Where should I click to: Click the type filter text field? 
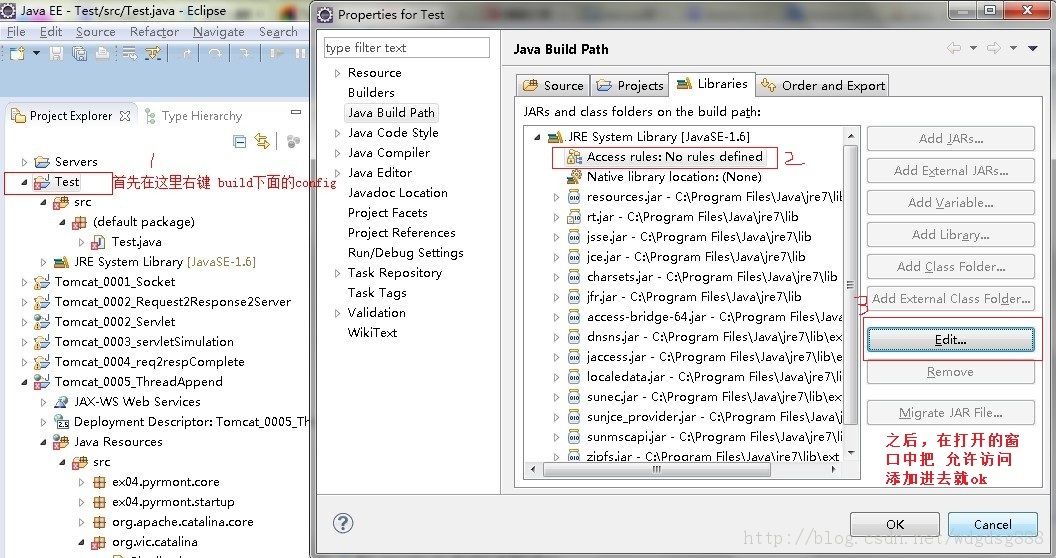(407, 48)
